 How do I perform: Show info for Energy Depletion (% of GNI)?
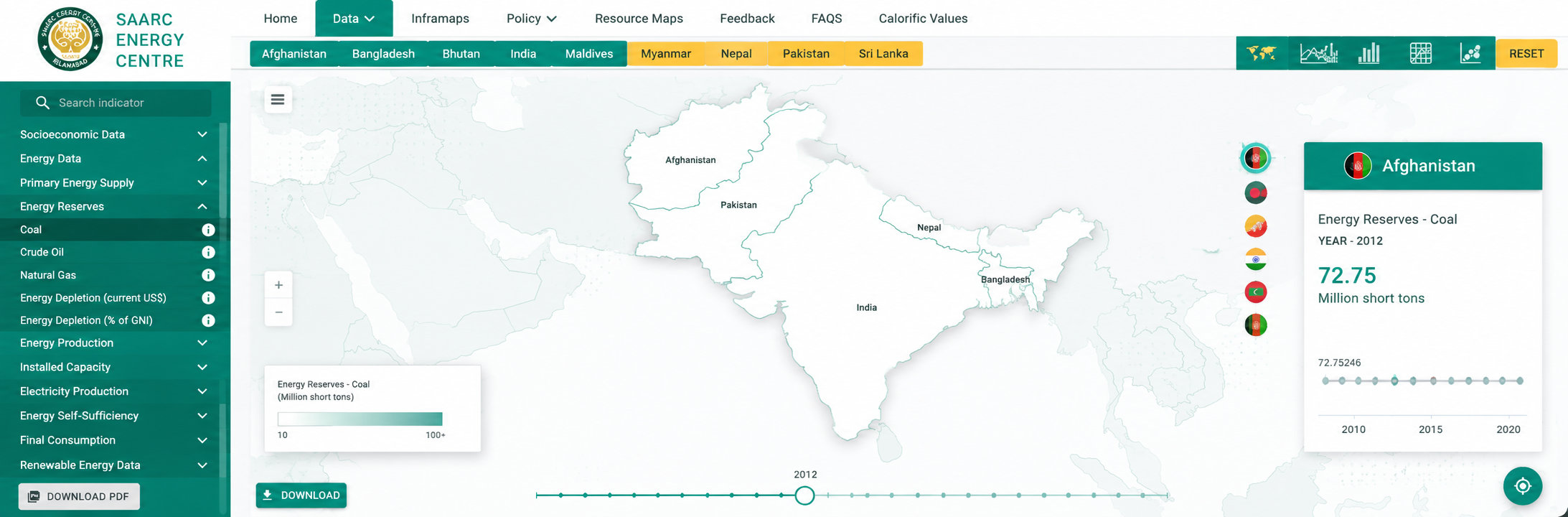(208, 320)
